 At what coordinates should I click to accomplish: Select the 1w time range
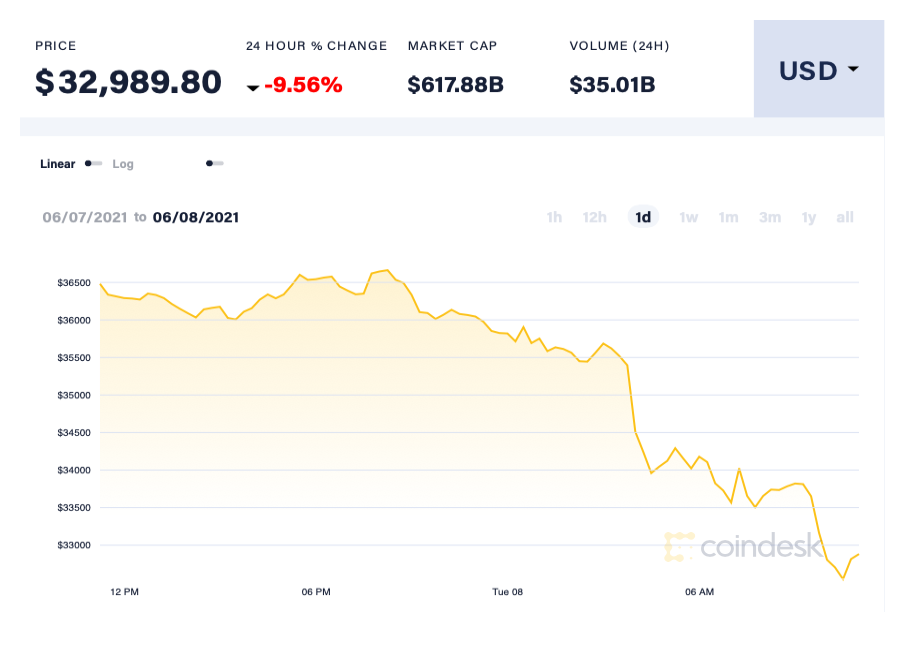[688, 217]
